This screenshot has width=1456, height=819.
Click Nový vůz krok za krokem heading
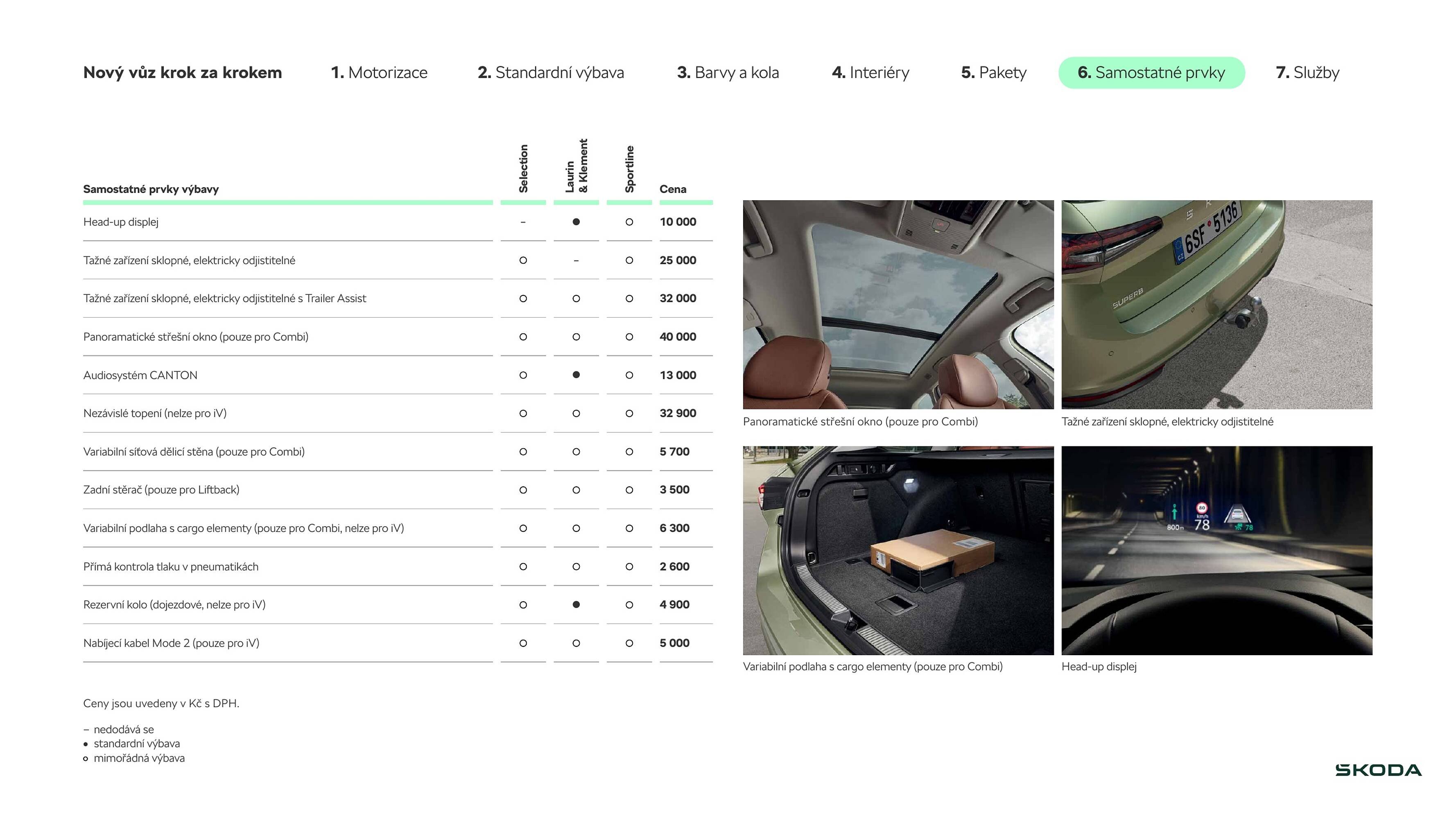tap(182, 72)
